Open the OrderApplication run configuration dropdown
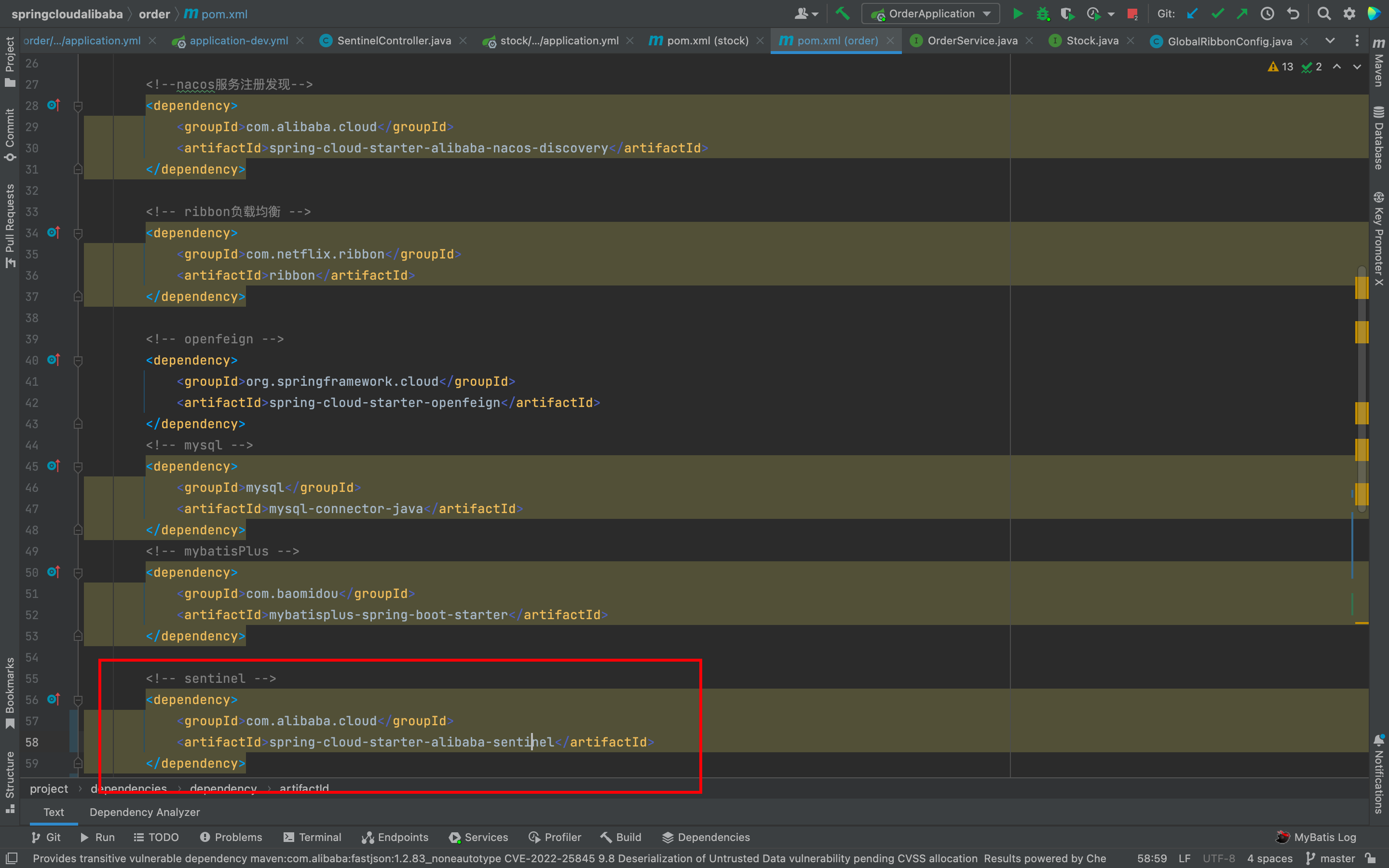1389x868 pixels. point(930,13)
